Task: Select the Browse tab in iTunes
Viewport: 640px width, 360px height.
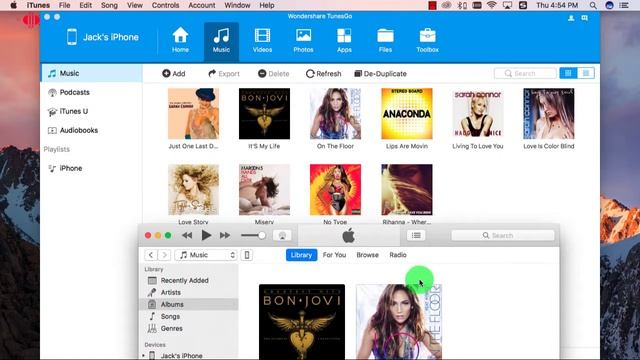Action: point(367,255)
